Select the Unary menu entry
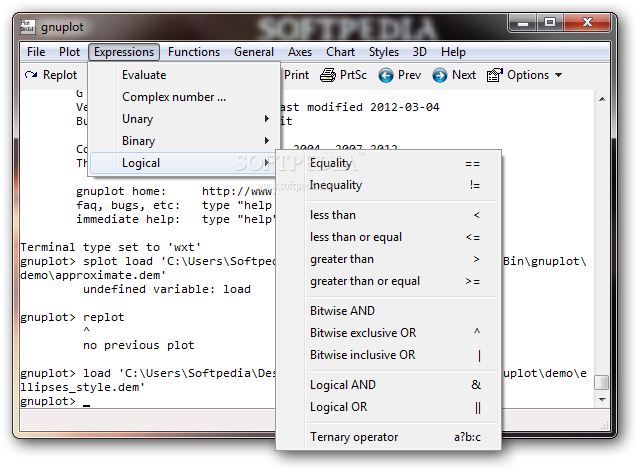Image resolution: width=638 pixels, height=471 pixels. [184, 119]
